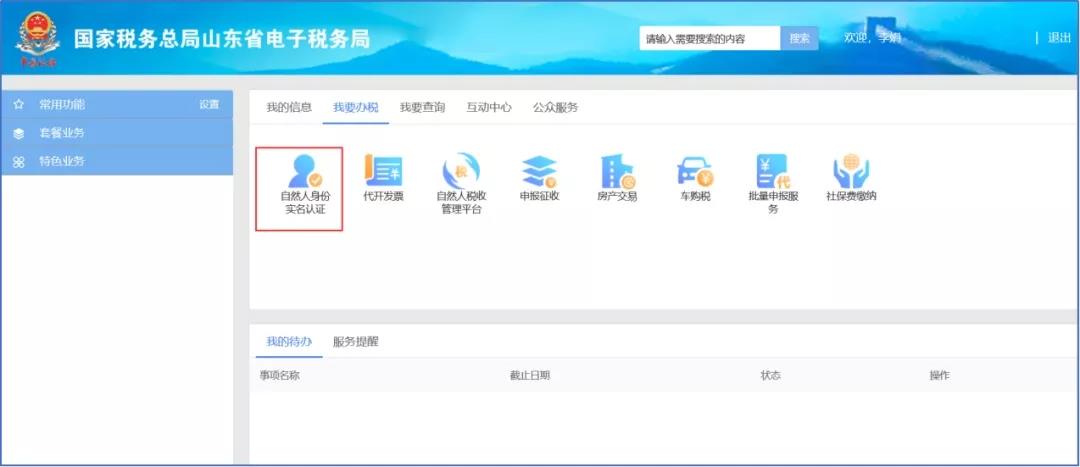Open the 公众服务 tab

point(555,107)
